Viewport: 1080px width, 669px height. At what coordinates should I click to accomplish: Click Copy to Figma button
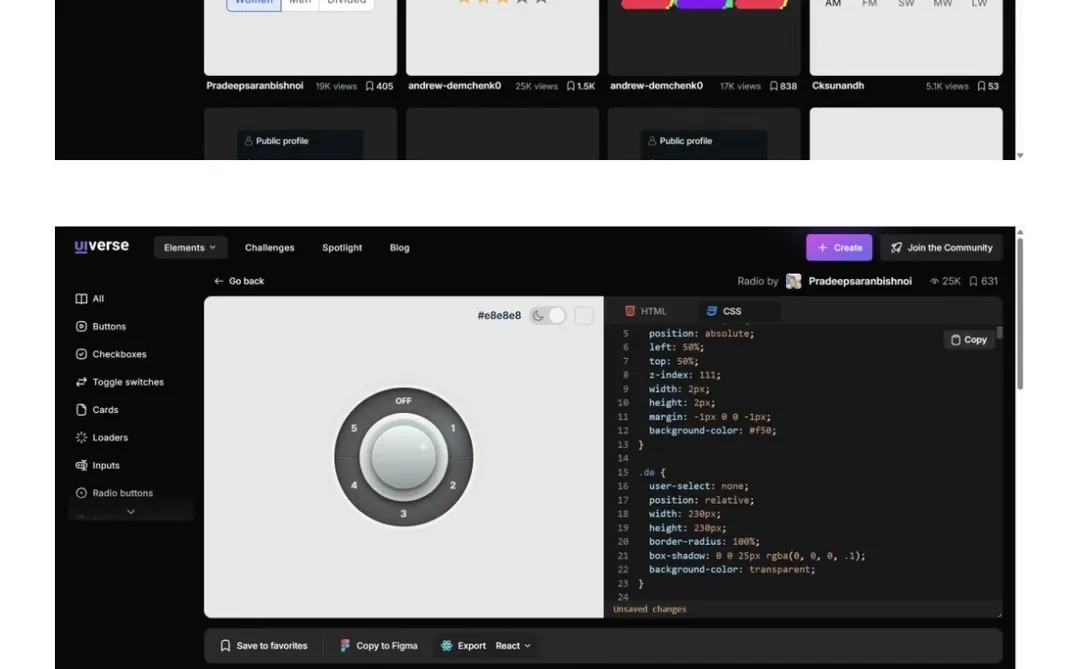tap(378, 646)
